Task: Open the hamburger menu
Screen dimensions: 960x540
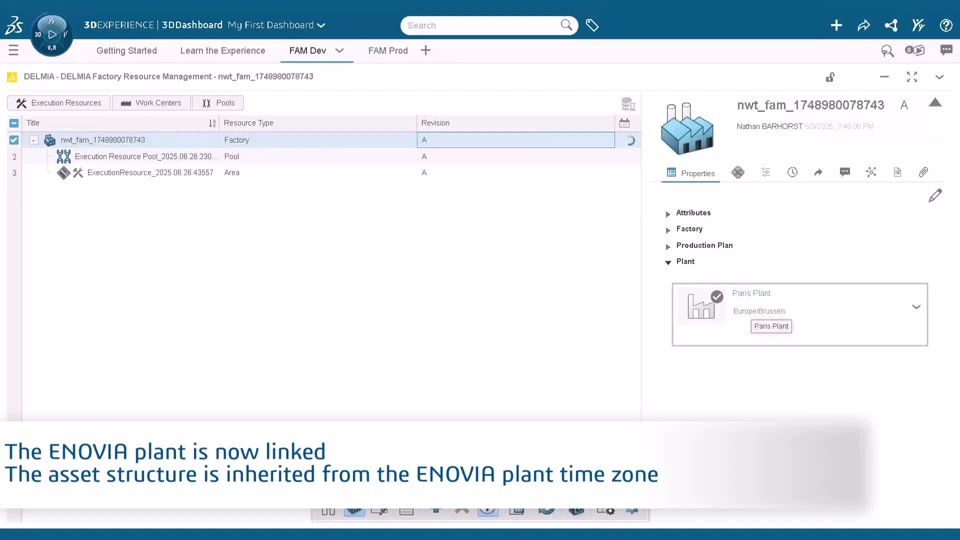Action: click(13, 50)
